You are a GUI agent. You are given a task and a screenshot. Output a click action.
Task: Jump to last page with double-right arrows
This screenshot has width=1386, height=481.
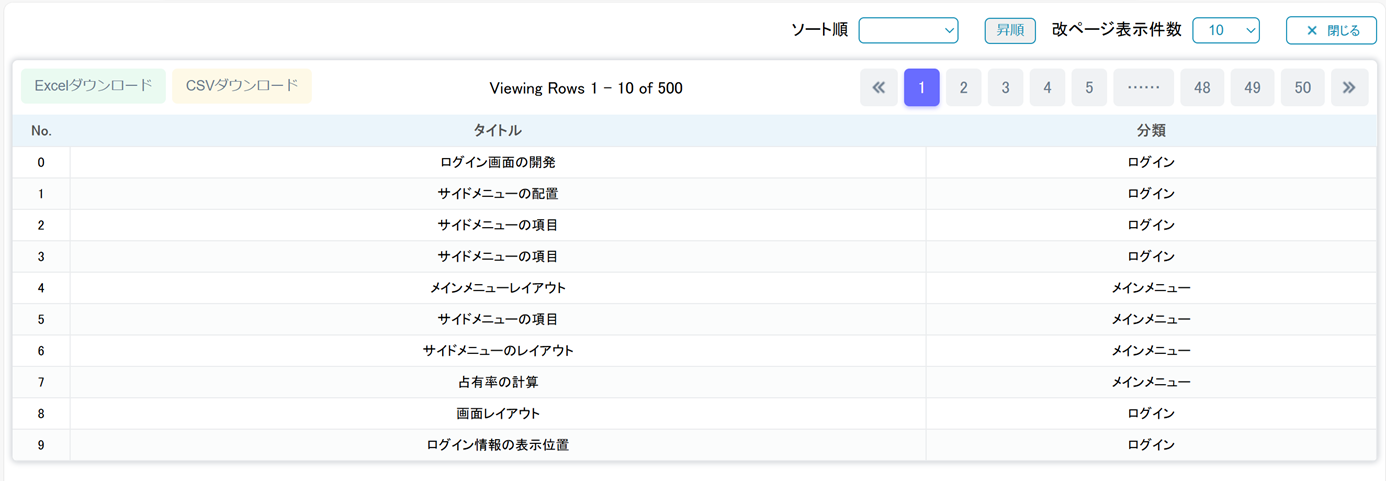(1348, 88)
